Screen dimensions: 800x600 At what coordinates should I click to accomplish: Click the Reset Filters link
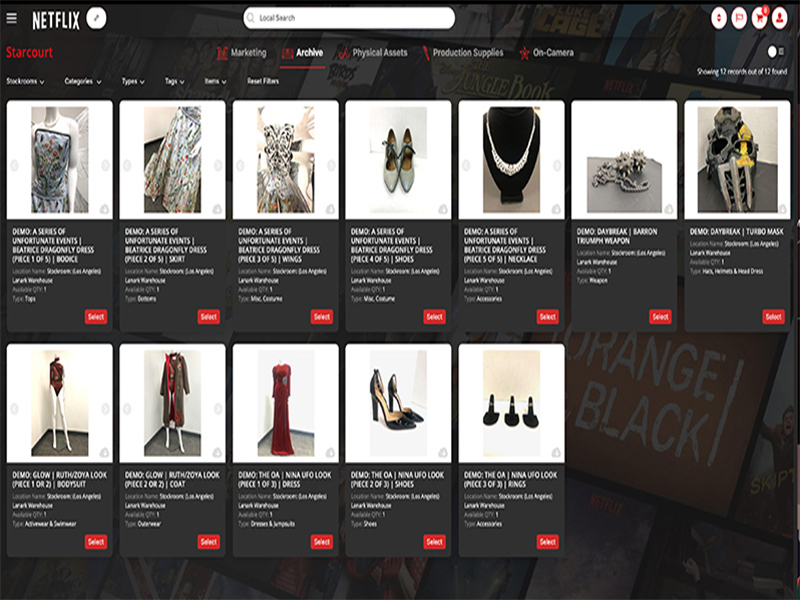263,81
